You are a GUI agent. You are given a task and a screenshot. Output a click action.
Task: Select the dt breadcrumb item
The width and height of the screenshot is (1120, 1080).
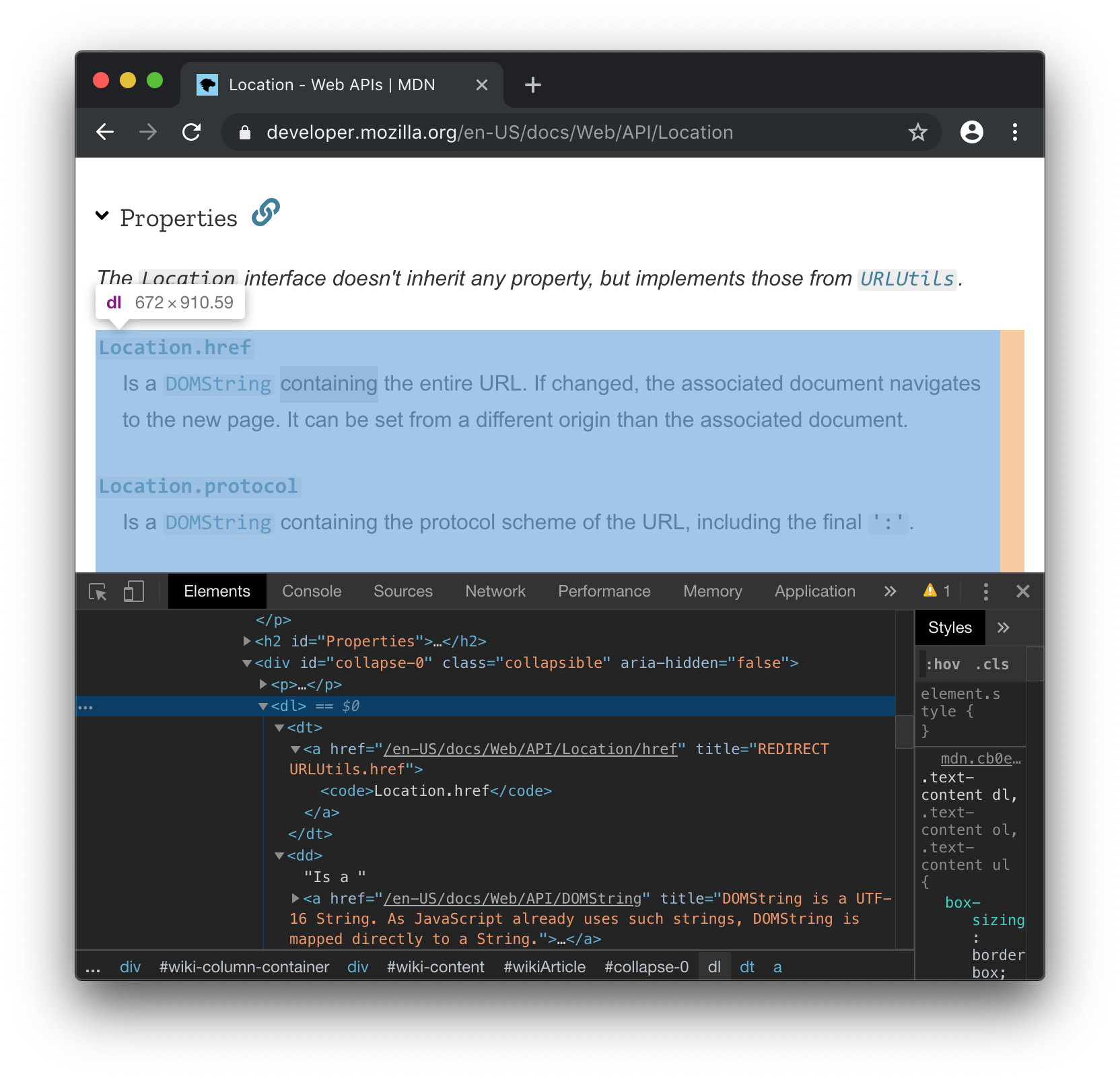pos(747,967)
